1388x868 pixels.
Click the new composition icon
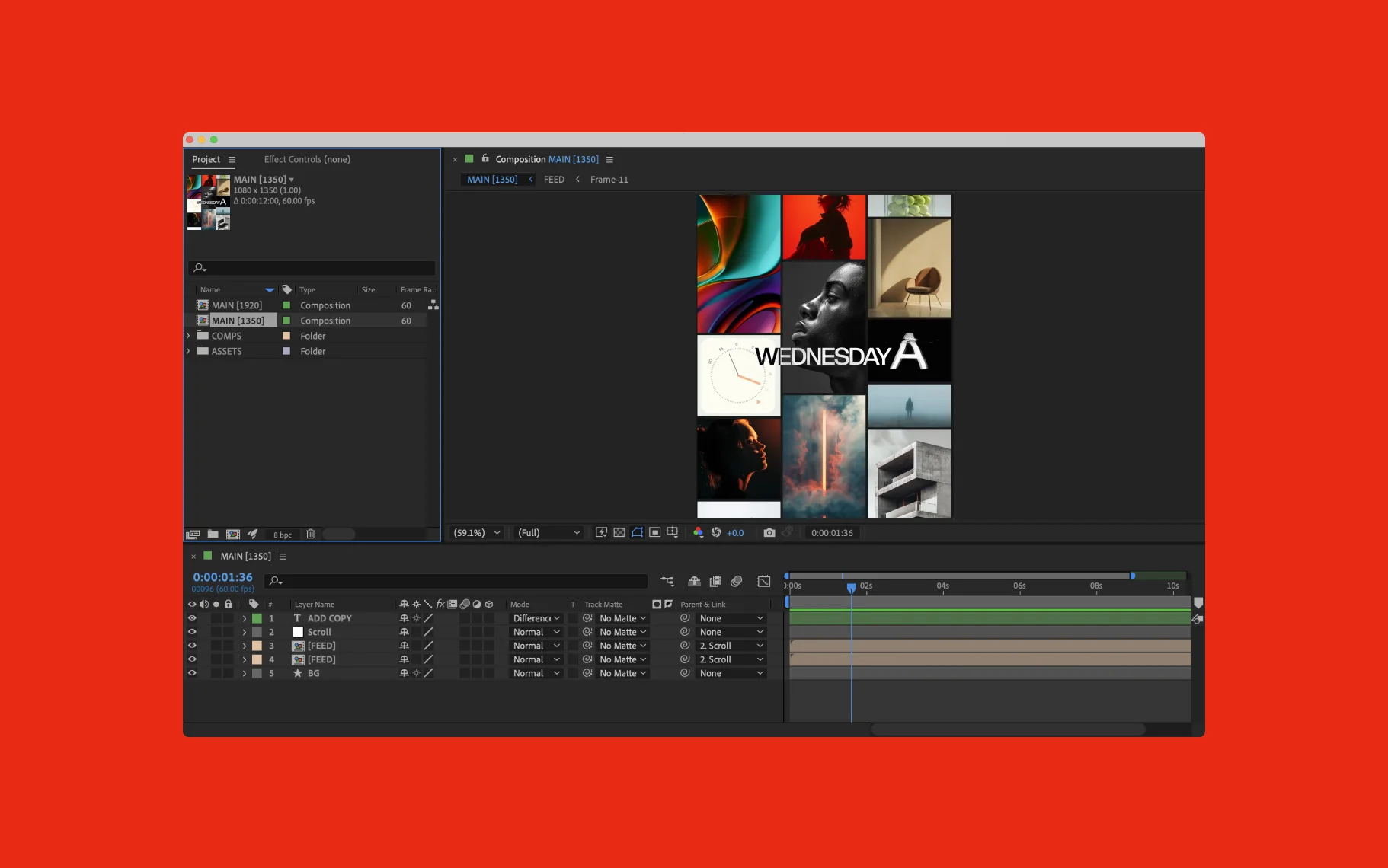(x=233, y=535)
